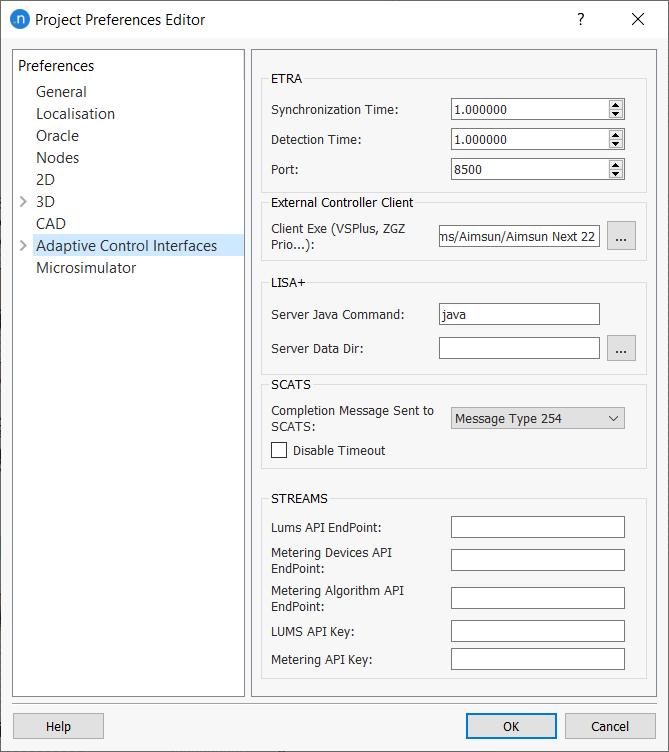Screen dimensions: 669x752
Task: Click the Client Exe path field
Action: (519, 236)
